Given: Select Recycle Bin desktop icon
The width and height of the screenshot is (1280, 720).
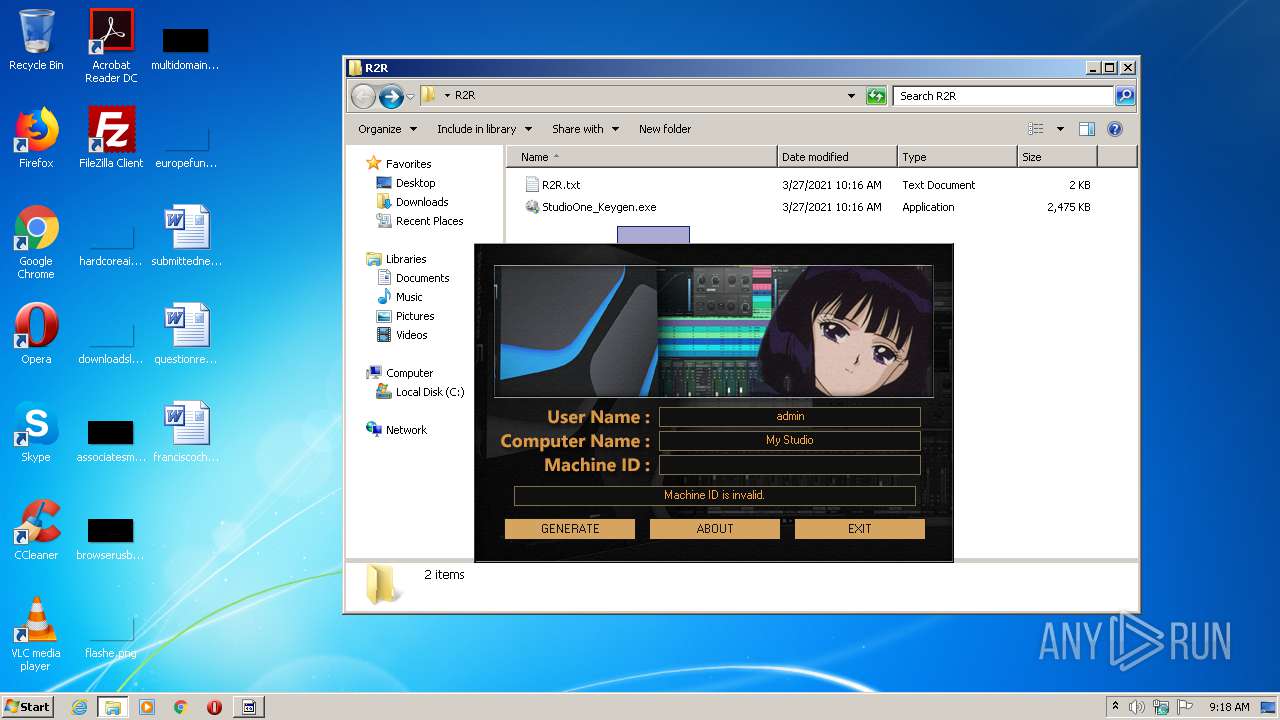Looking at the screenshot, I should [x=36, y=40].
